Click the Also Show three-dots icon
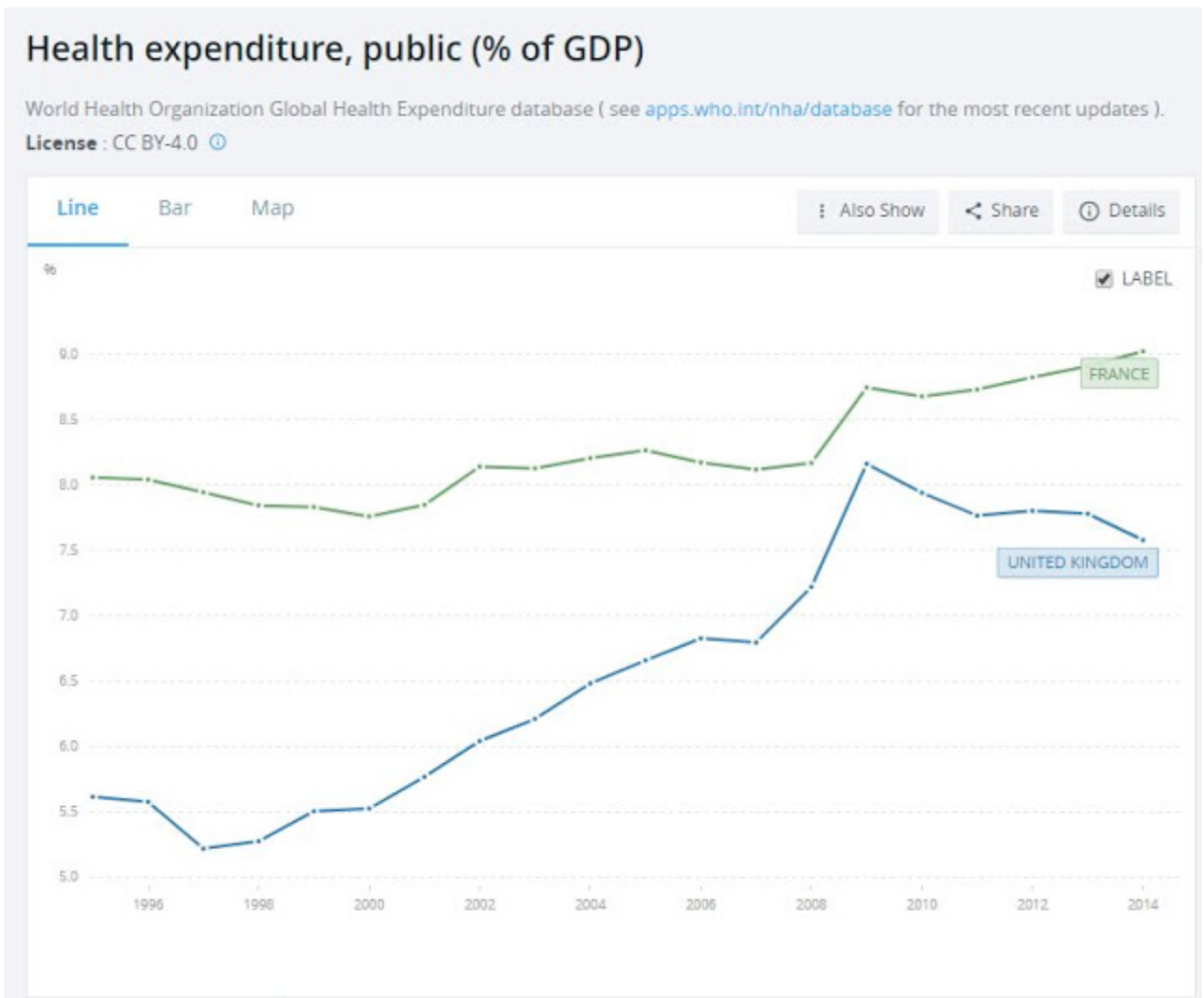 point(822,212)
